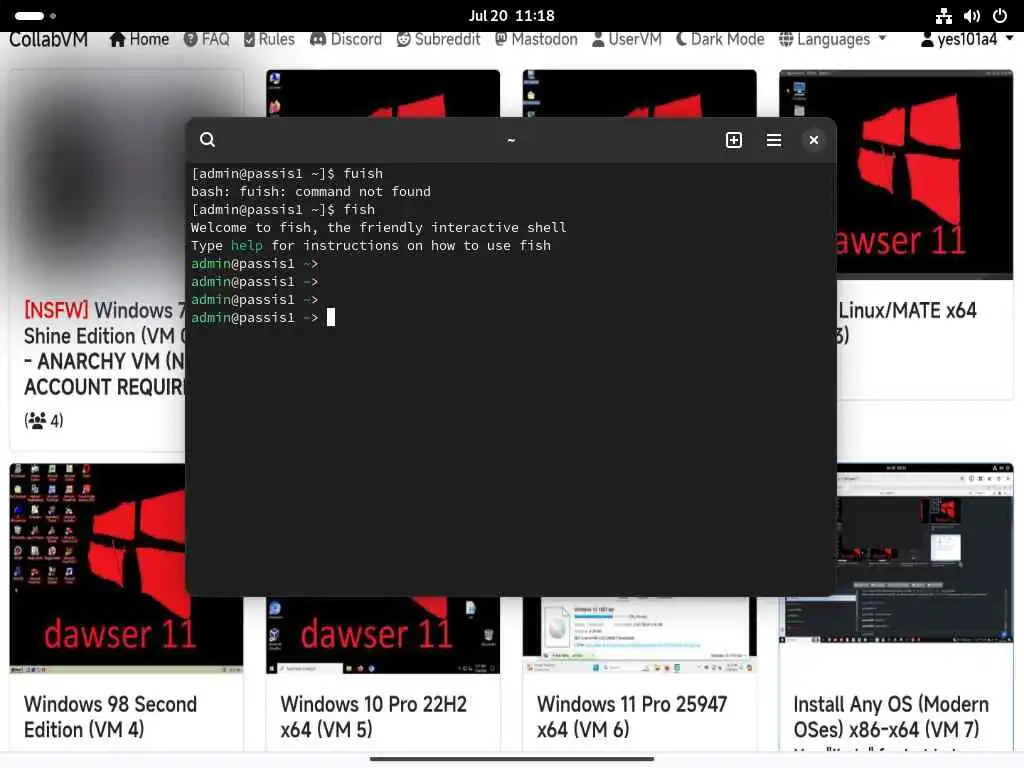The image size is (1024, 768).
Task: Click the question mark icon beside FAQ
Action: point(190,39)
